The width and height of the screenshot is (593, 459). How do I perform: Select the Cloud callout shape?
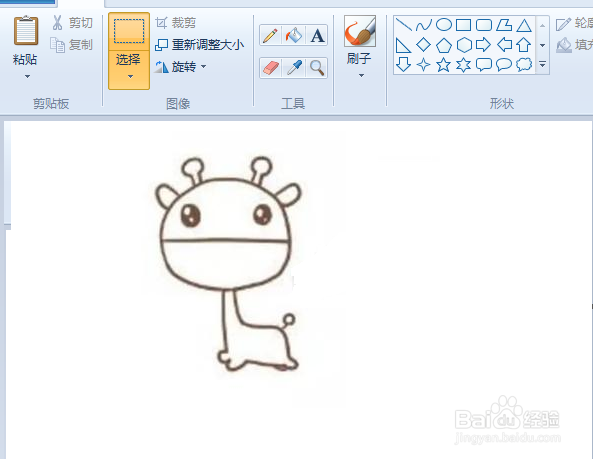pyautogui.click(x=524, y=65)
